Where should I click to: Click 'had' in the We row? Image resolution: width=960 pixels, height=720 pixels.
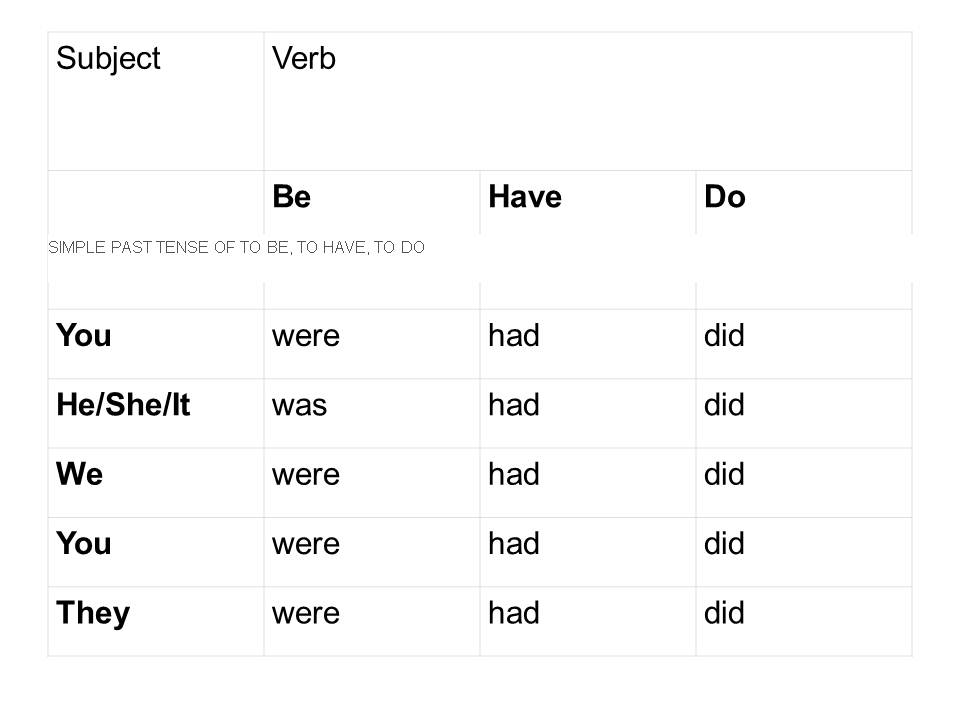click(x=514, y=474)
